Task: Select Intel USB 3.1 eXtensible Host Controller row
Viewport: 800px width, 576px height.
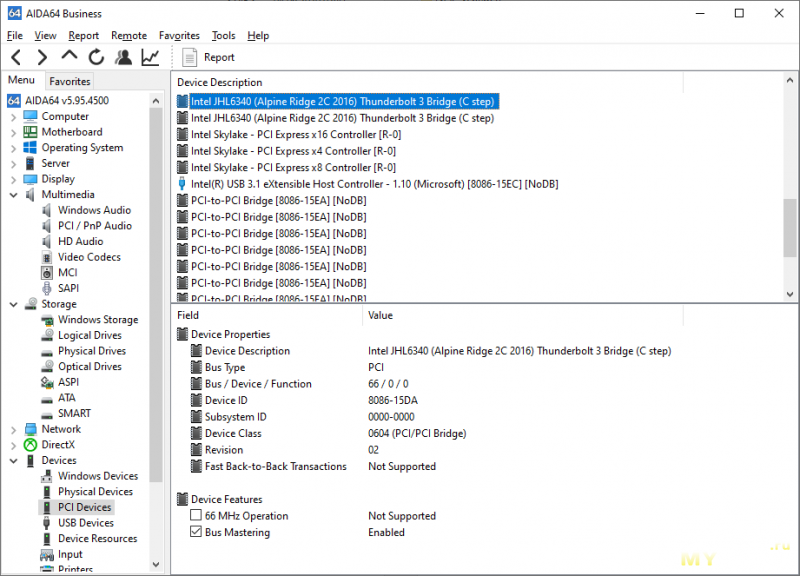Action: pos(374,184)
